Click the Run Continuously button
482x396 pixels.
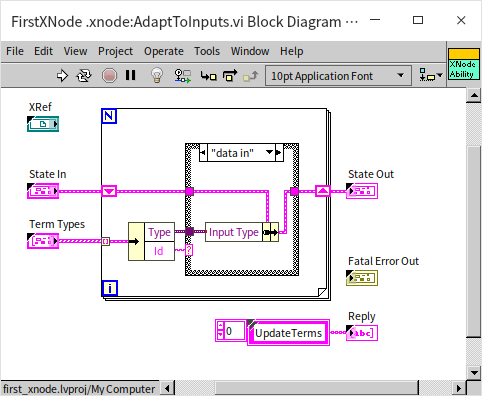[84, 76]
